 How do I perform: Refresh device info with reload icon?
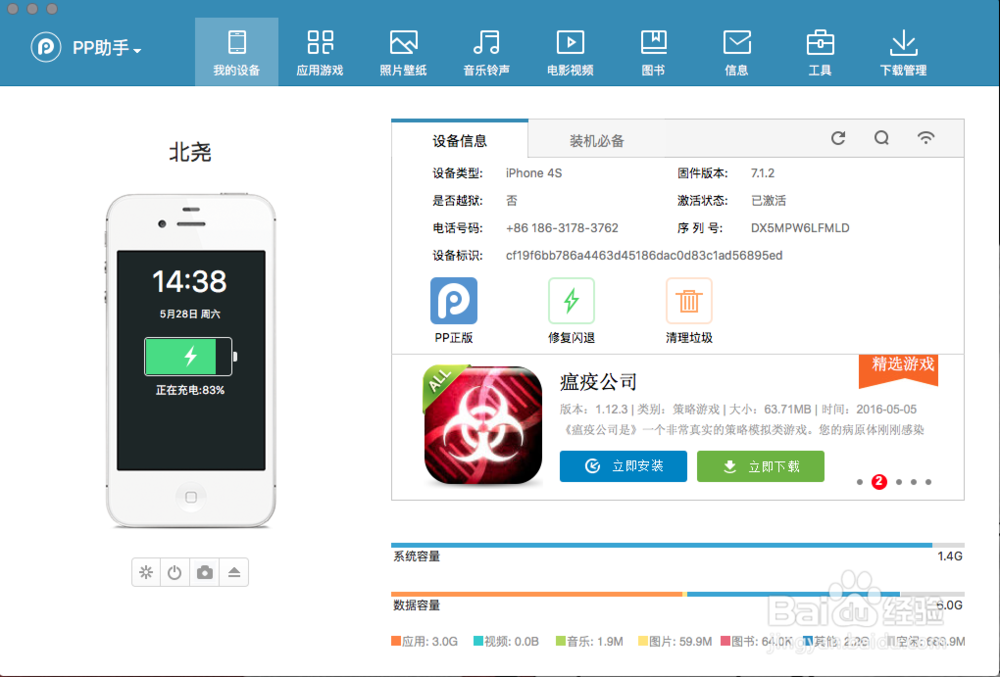pos(838,138)
